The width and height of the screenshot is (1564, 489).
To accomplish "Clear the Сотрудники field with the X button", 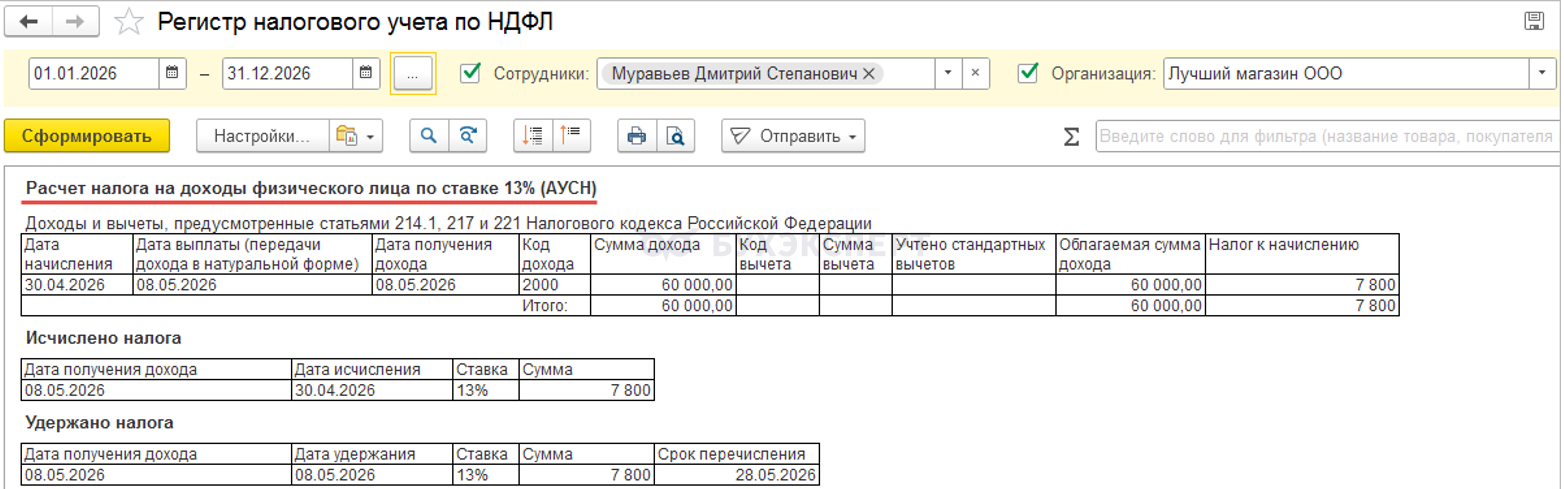I will point(975,73).
